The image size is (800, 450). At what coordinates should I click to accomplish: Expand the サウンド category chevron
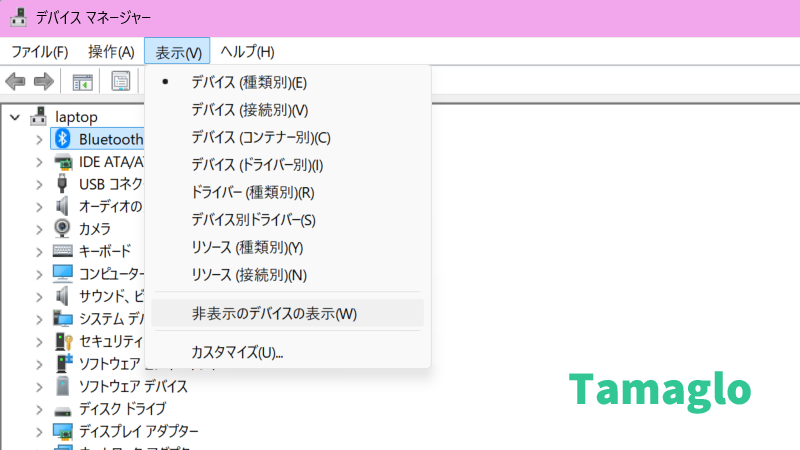pos(39,296)
